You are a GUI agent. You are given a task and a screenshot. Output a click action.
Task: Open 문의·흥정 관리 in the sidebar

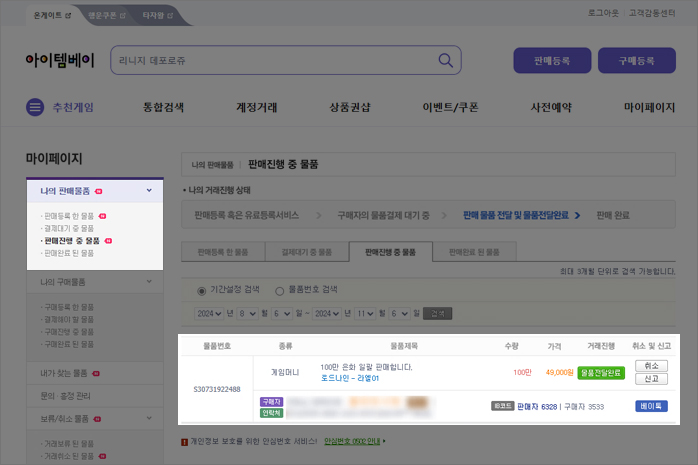tap(65, 396)
